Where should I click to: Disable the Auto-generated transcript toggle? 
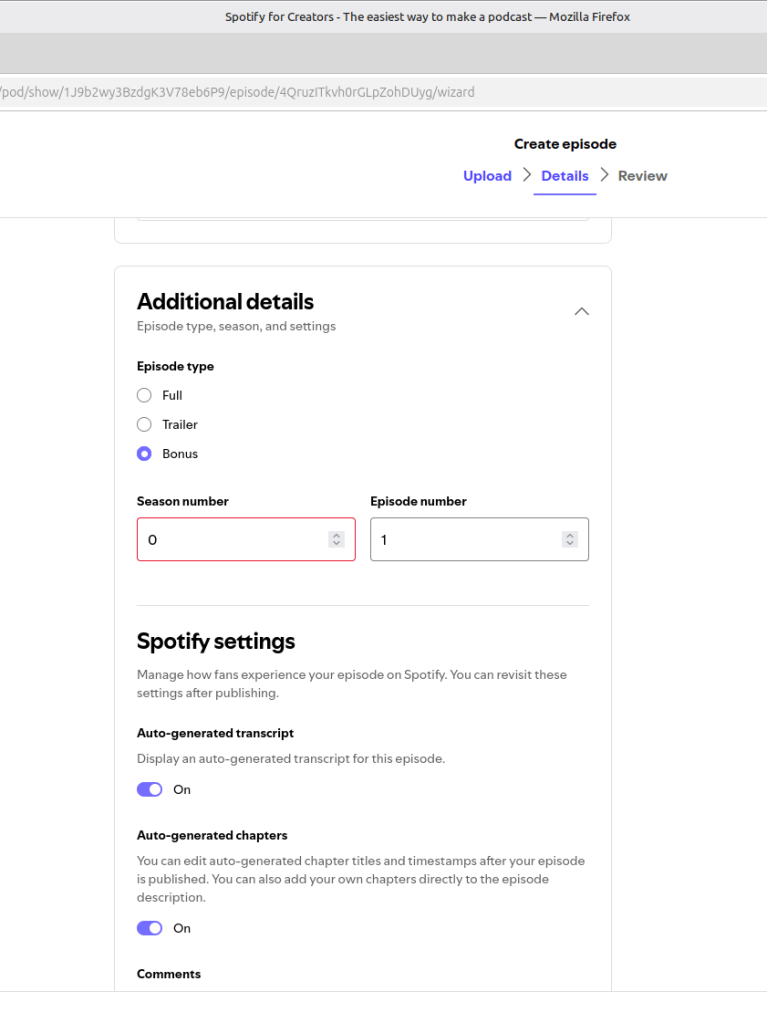pos(150,790)
